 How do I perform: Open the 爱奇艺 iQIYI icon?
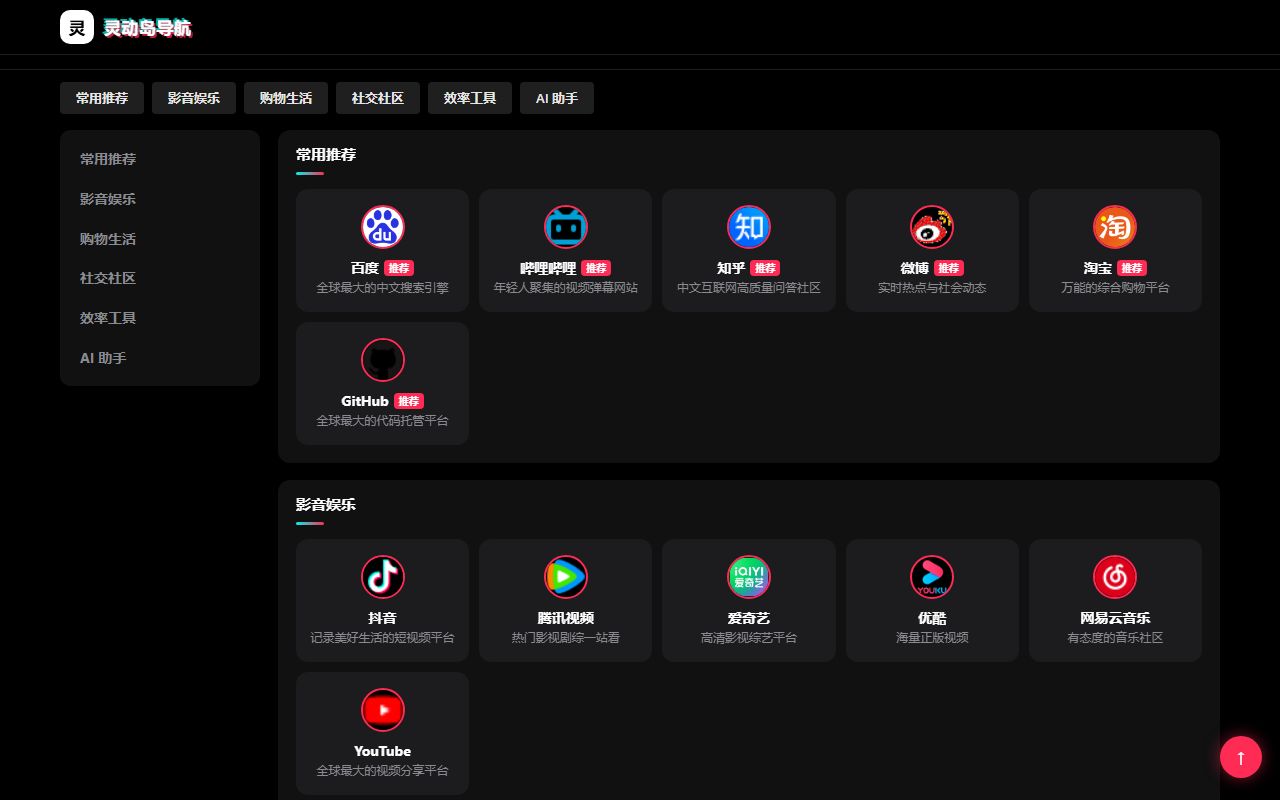(x=749, y=577)
